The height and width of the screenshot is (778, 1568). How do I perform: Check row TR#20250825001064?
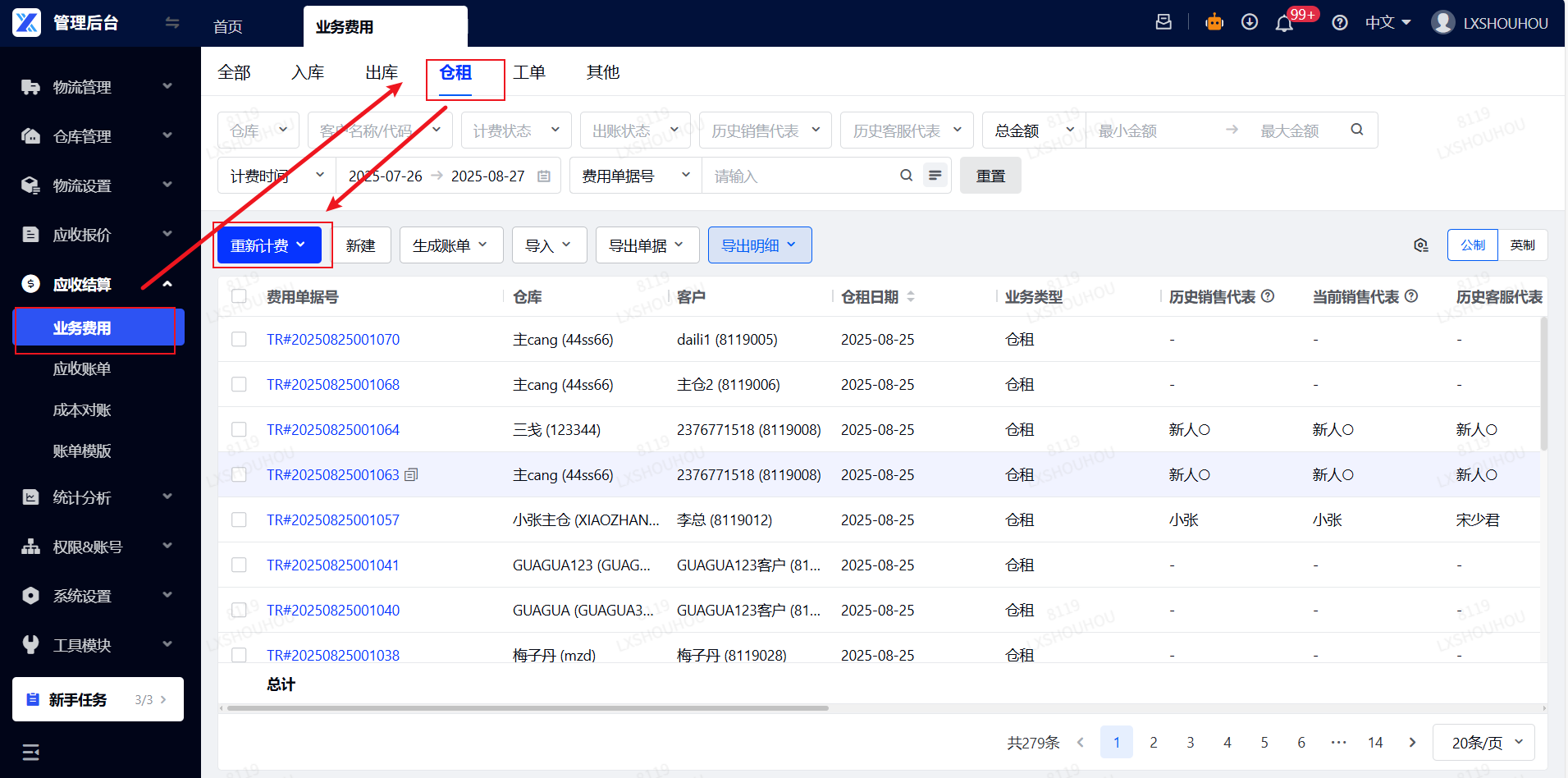(239, 429)
